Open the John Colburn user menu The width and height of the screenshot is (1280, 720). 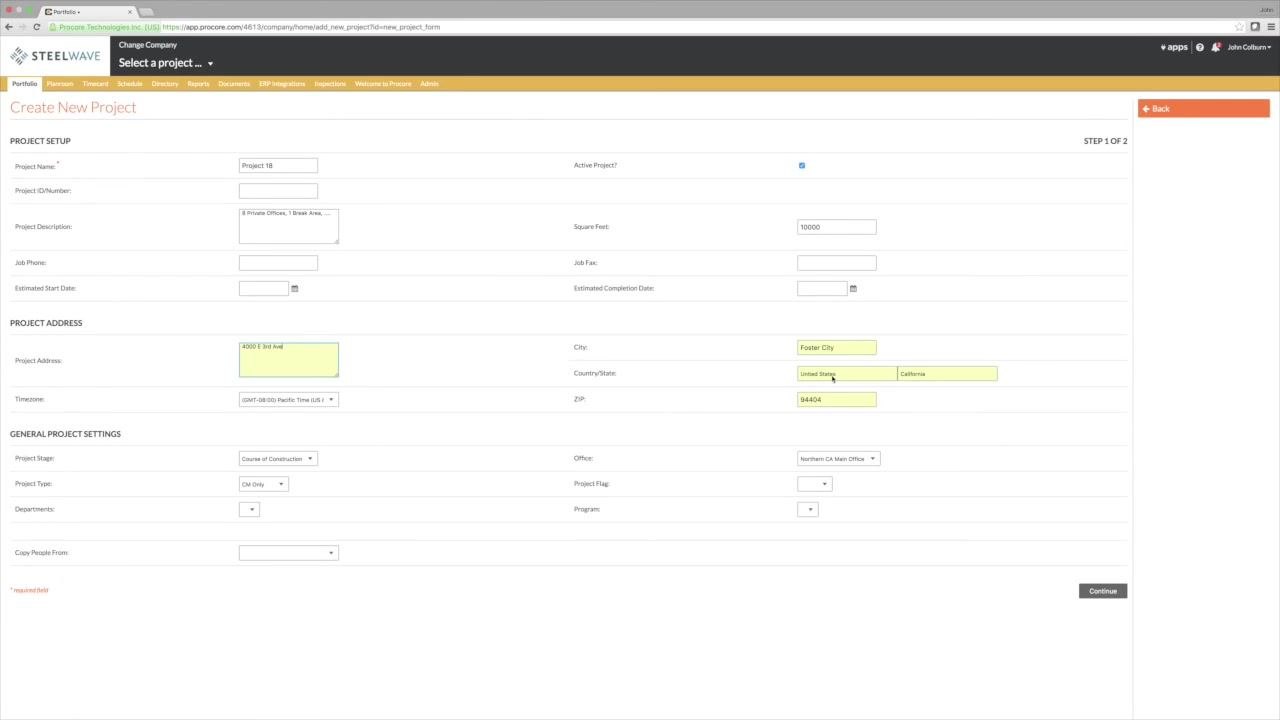[x=1249, y=47]
